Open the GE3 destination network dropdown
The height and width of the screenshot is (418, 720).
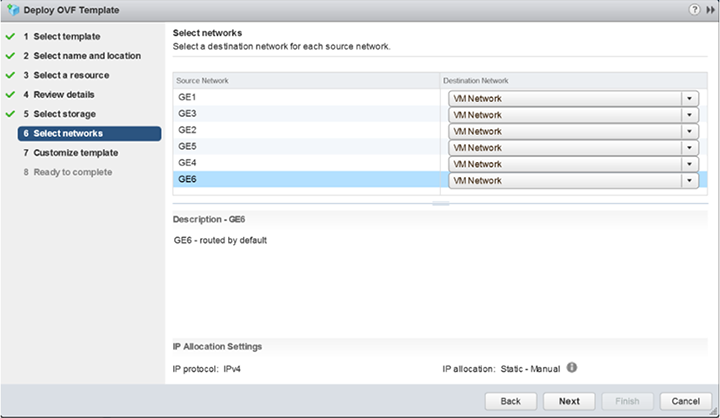(x=689, y=115)
